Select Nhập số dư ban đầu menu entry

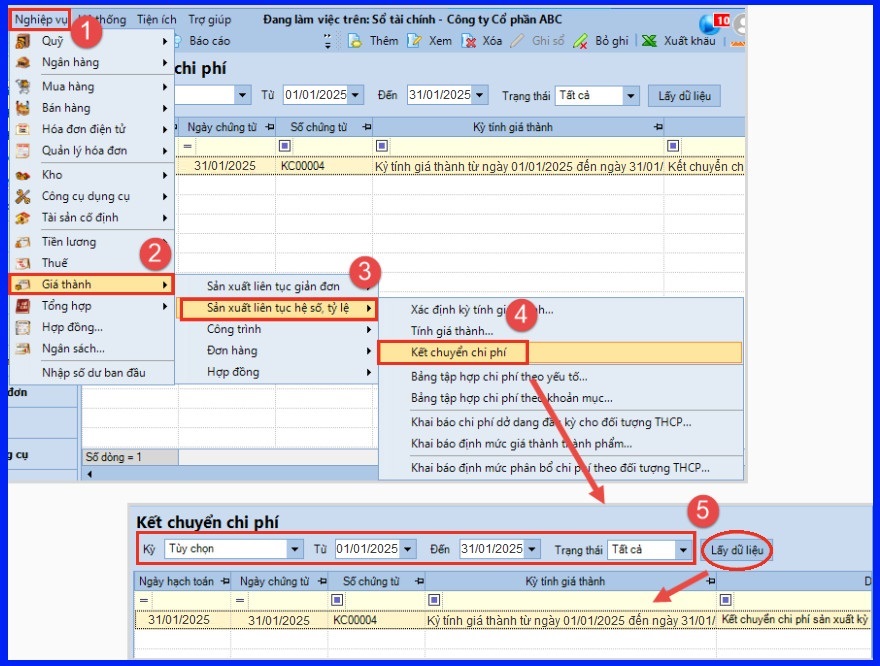[x=93, y=372]
